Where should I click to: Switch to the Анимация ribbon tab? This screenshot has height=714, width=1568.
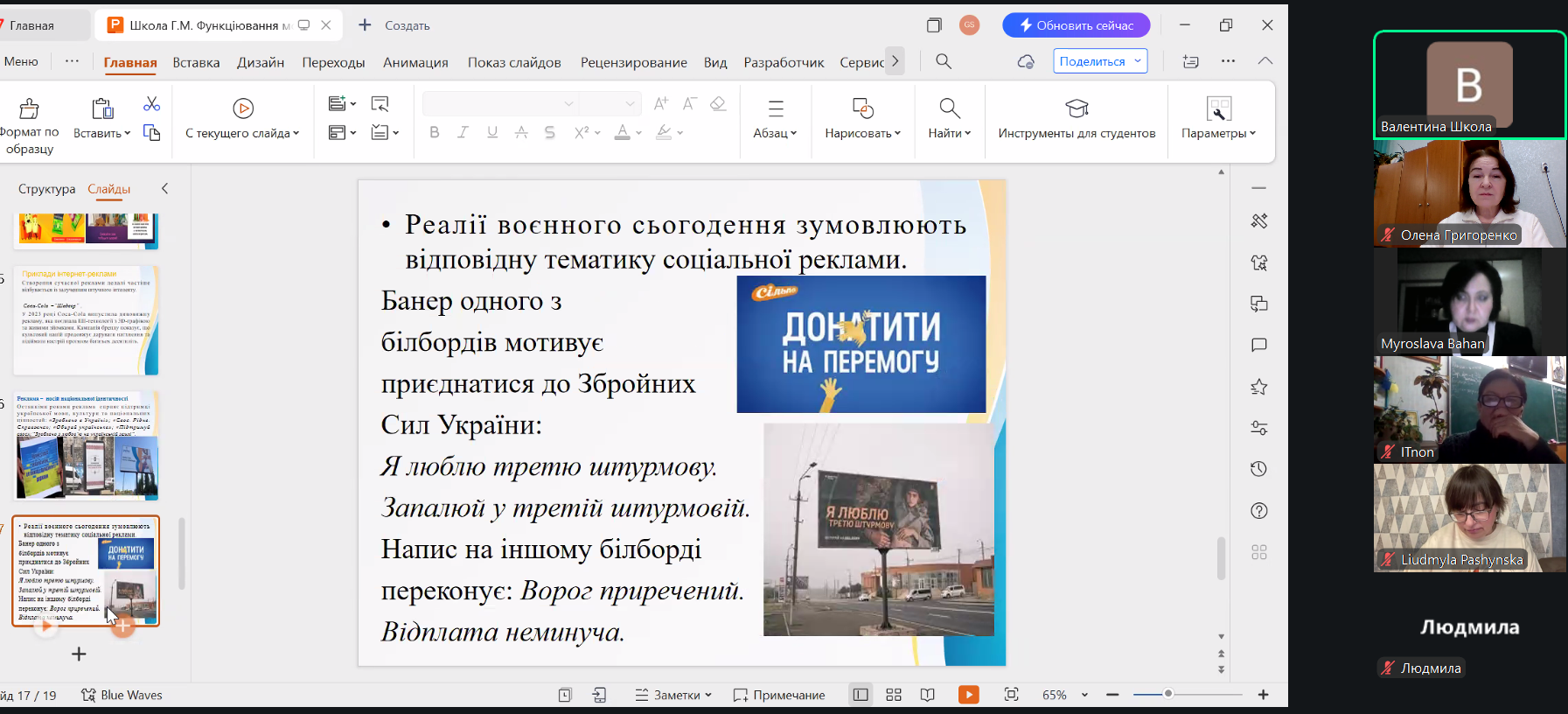click(x=415, y=62)
